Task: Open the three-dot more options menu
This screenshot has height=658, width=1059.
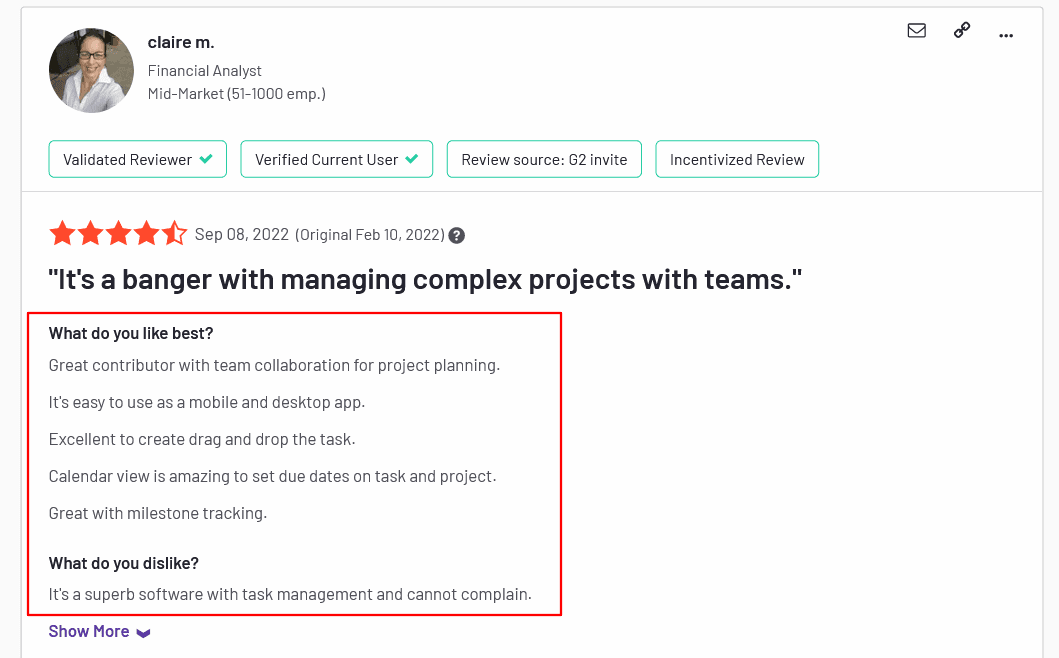Action: click(1006, 36)
